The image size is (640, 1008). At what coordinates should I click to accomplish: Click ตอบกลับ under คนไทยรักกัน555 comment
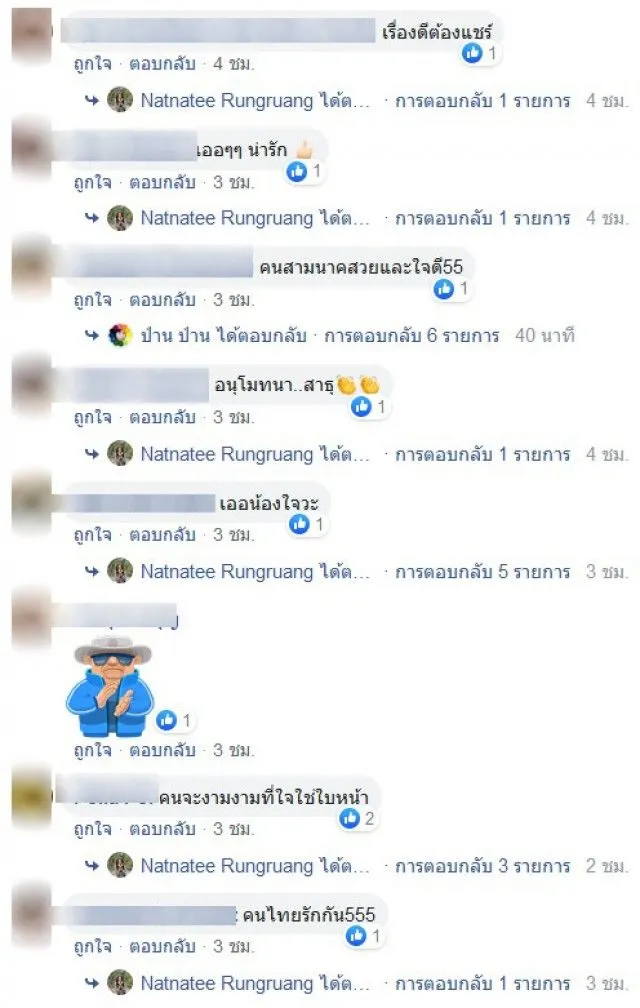(x=163, y=946)
